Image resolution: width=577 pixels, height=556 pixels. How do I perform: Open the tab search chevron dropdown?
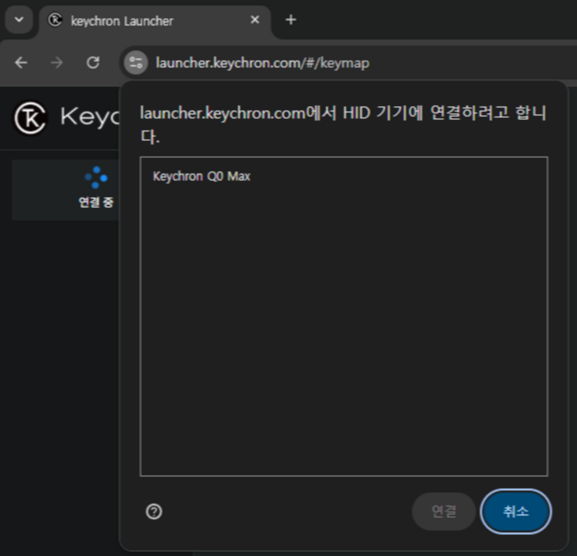pyautogui.click(x=19, y=20)
